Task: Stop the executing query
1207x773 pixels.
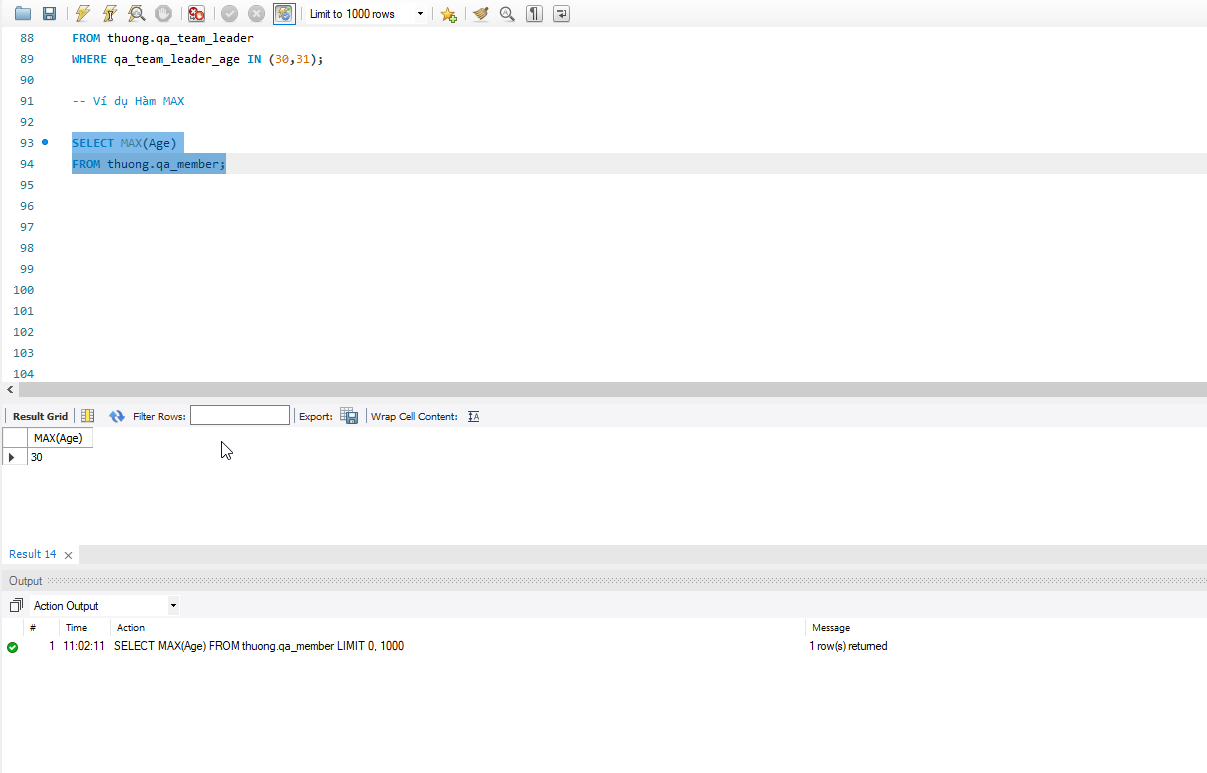Action: [164, 14]
